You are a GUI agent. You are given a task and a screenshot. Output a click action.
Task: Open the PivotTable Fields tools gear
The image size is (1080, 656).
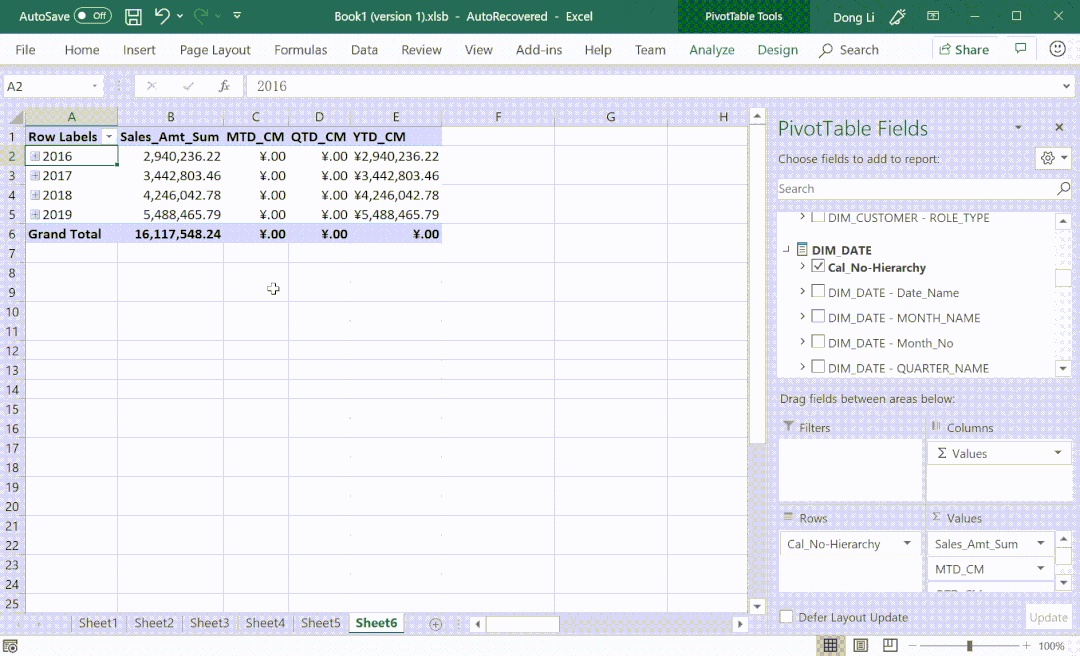[x=1048, y=158]
